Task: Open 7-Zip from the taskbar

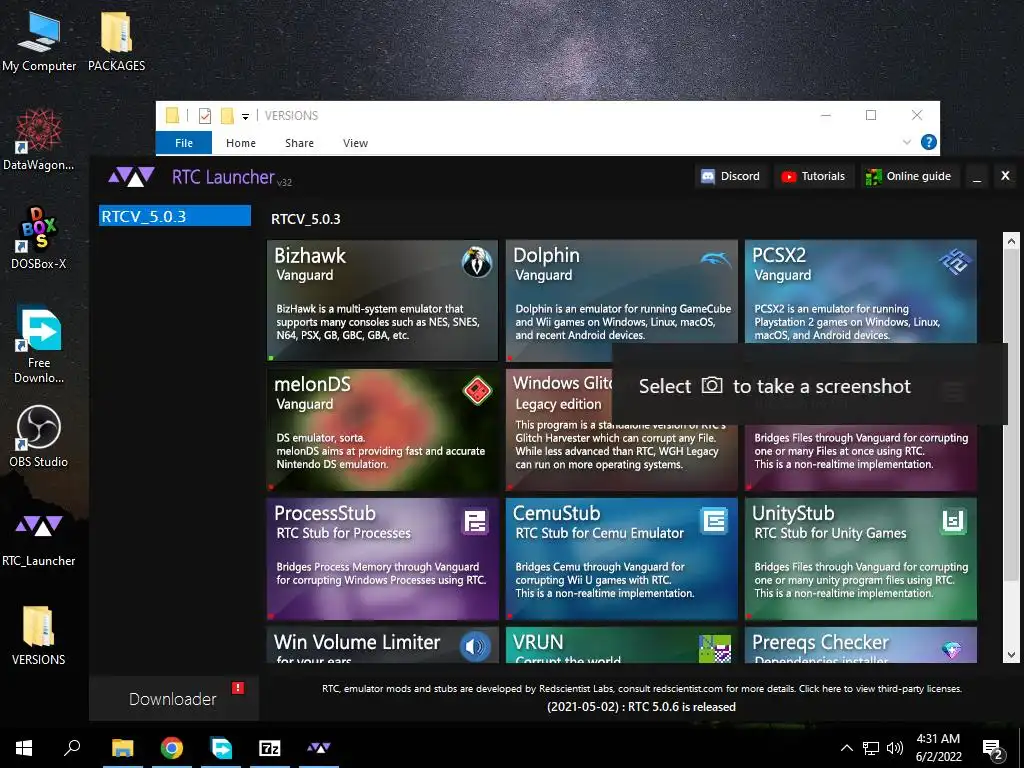Action: tap(270, 748)
